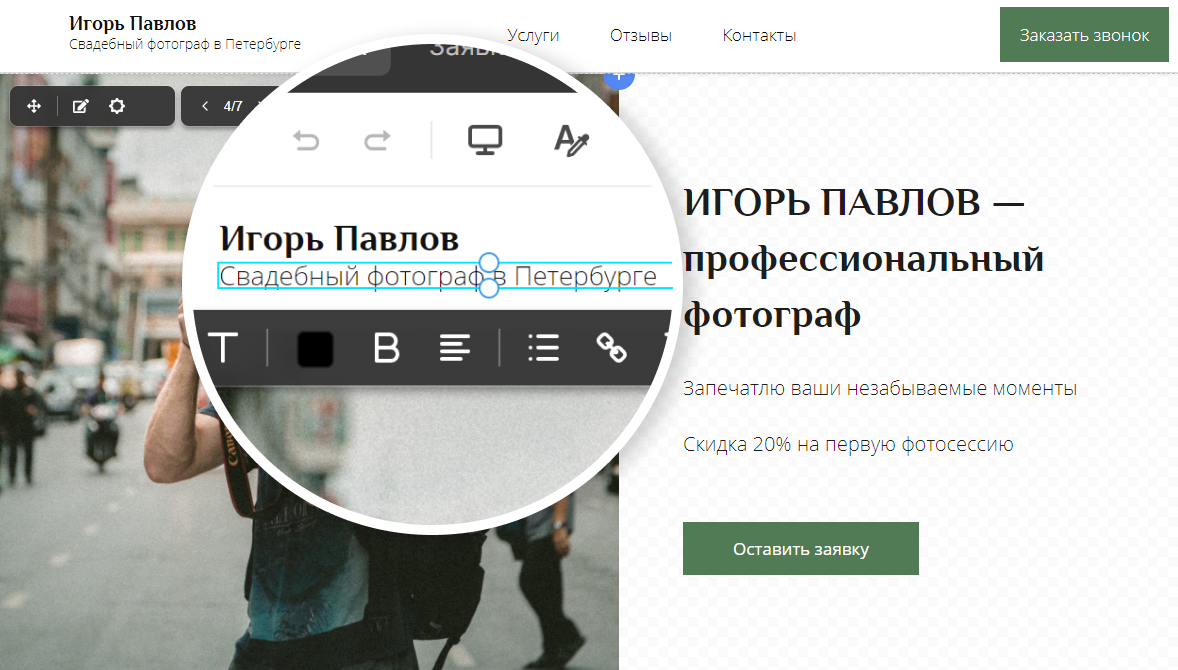The image size is (1178, 670).
Task: Click the 4/7 variant counter
Action: tap(233, 106)
